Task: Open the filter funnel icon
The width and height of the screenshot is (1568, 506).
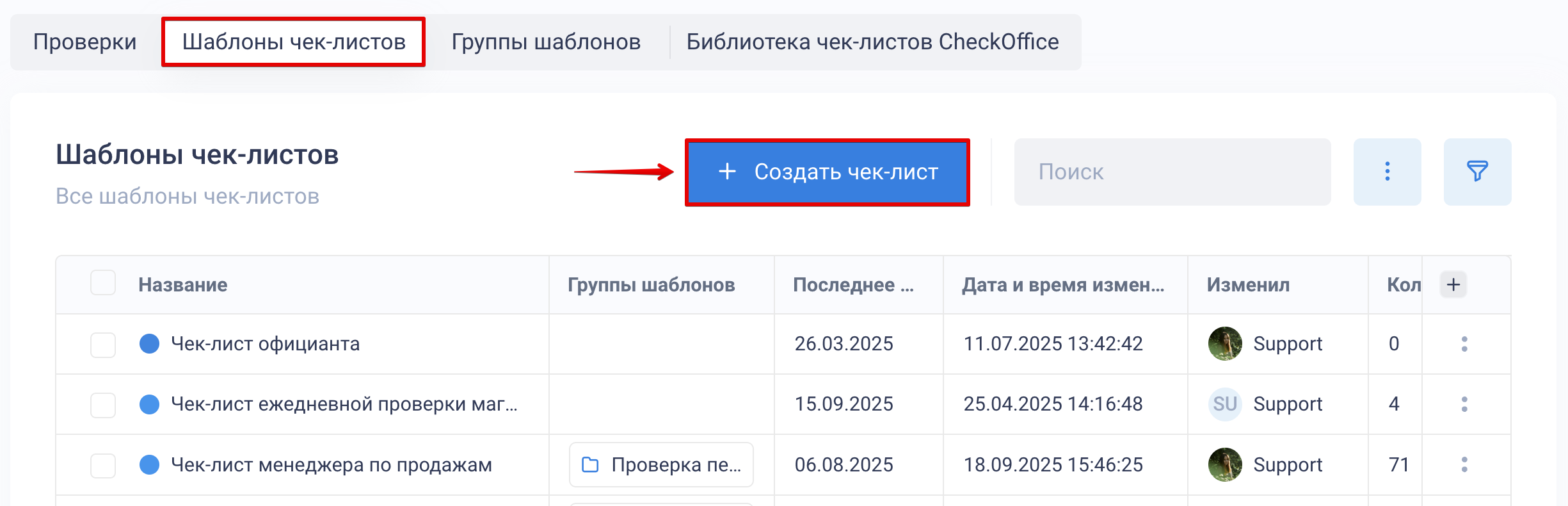Action: [1477, 172]
